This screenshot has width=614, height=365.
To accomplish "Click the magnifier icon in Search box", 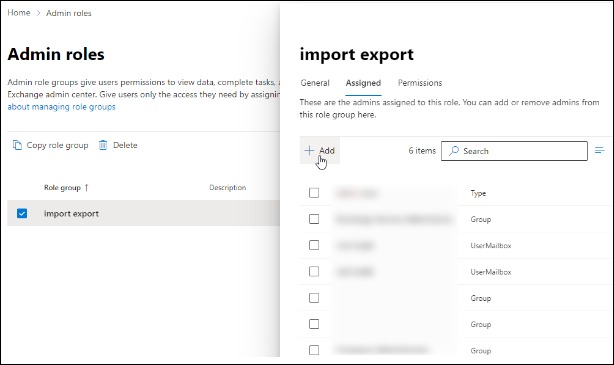I will tap(454, 151).
